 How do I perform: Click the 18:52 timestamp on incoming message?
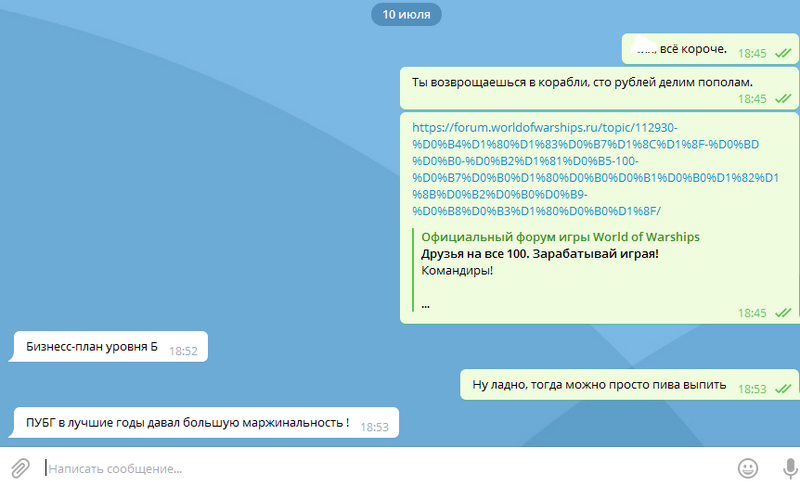point(183,351)
